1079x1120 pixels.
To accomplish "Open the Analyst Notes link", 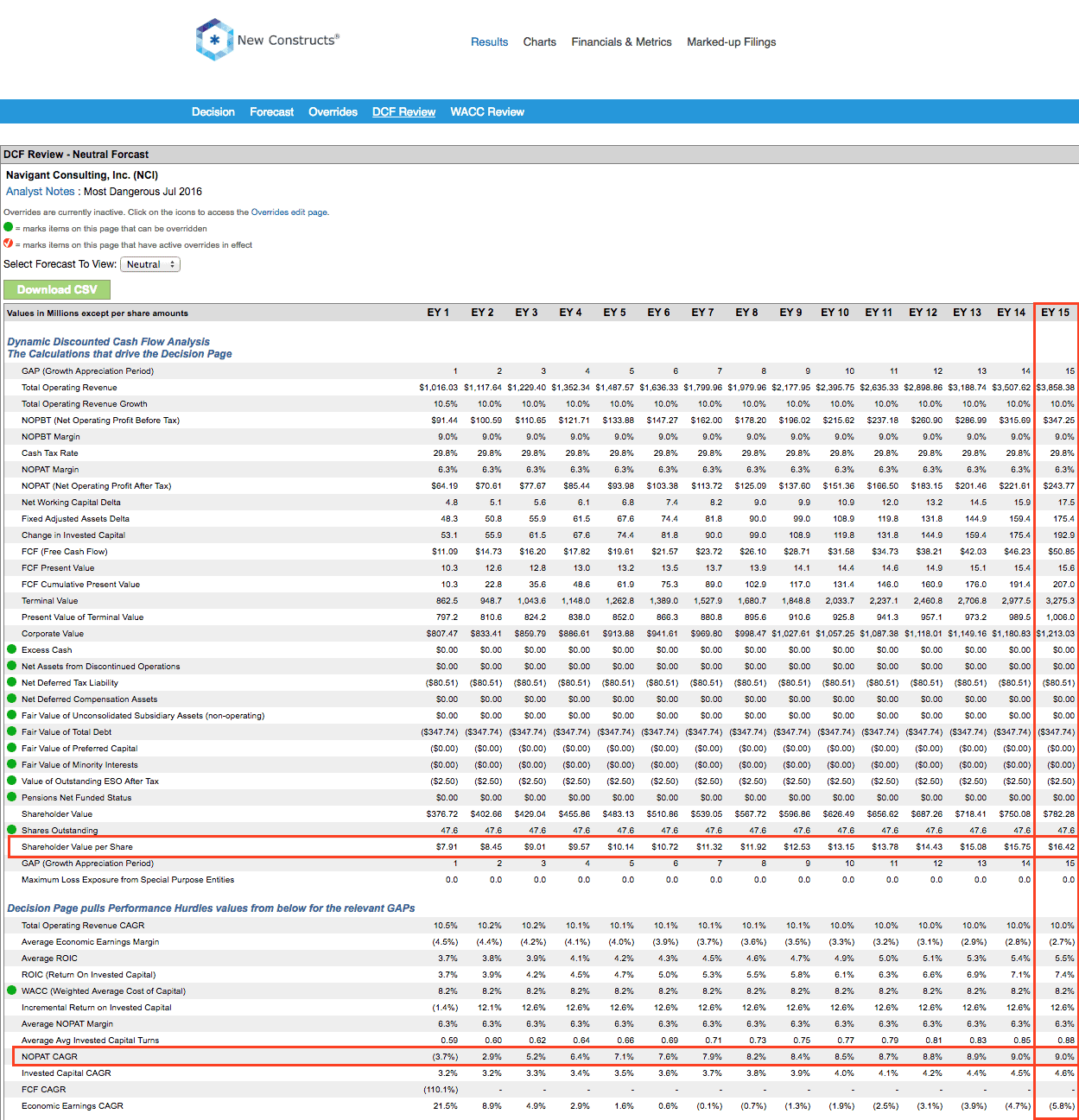I will tap(41, 192).
